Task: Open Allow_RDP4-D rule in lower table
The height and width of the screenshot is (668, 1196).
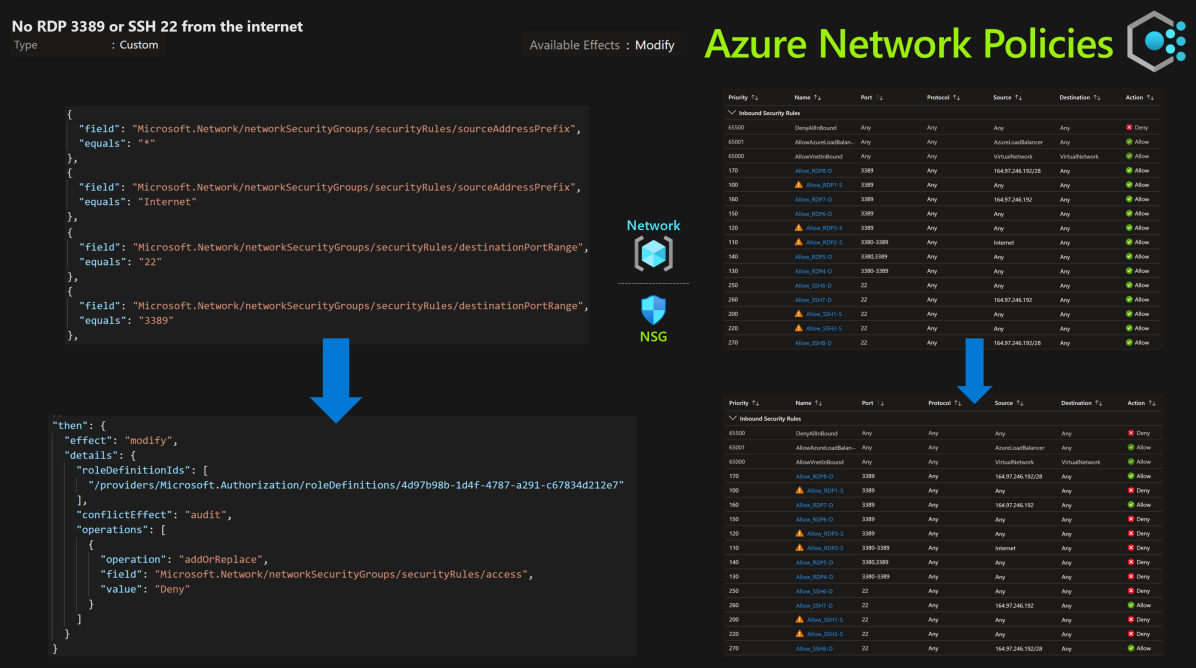Action: (x=815, y=576)
